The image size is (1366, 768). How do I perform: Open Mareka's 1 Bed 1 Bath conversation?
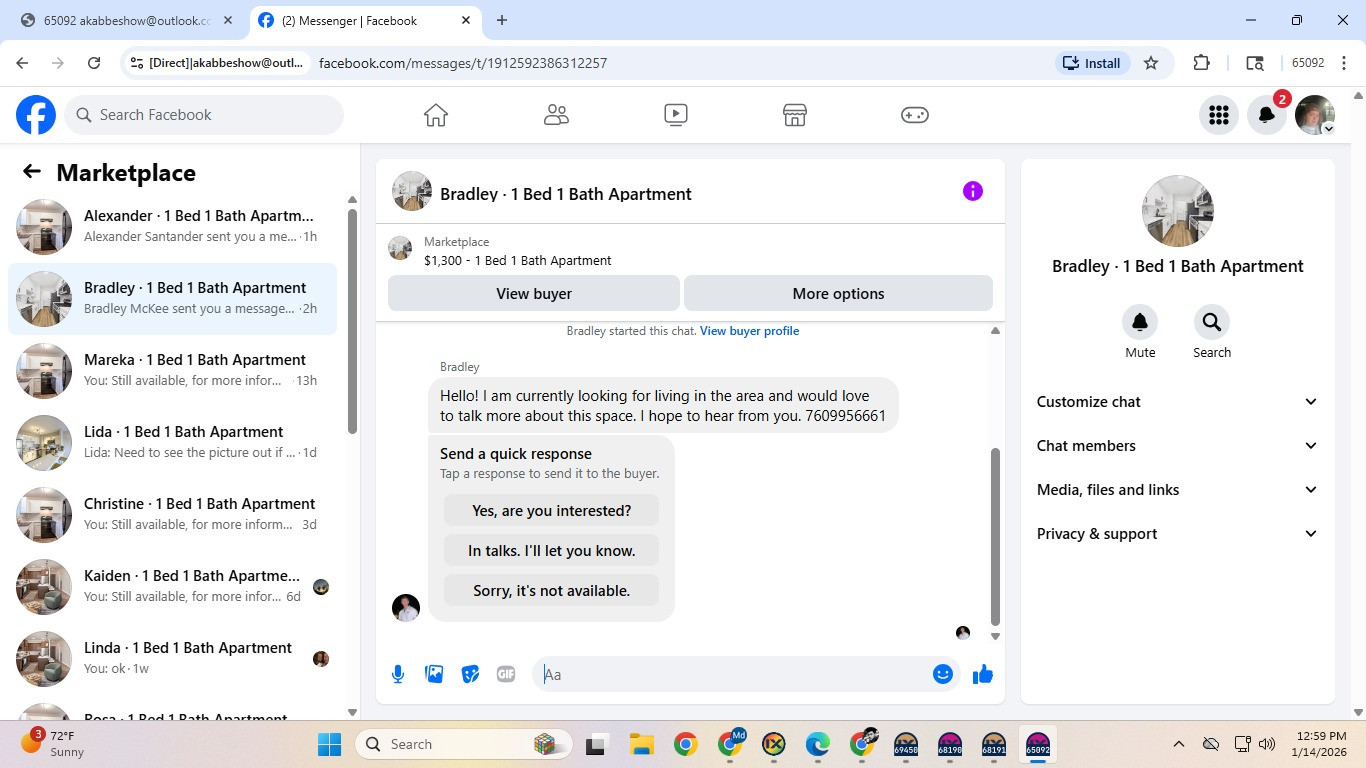pos(172,371)
